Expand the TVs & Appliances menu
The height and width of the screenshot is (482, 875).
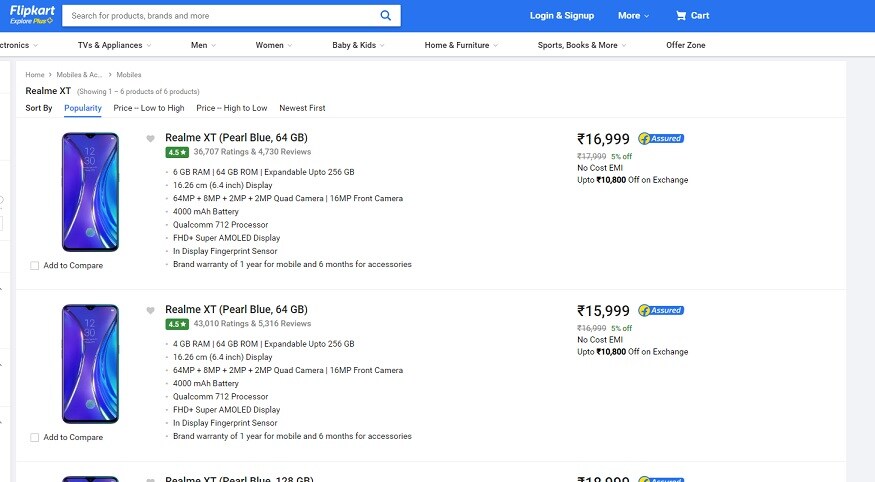(x=114, y=45)
